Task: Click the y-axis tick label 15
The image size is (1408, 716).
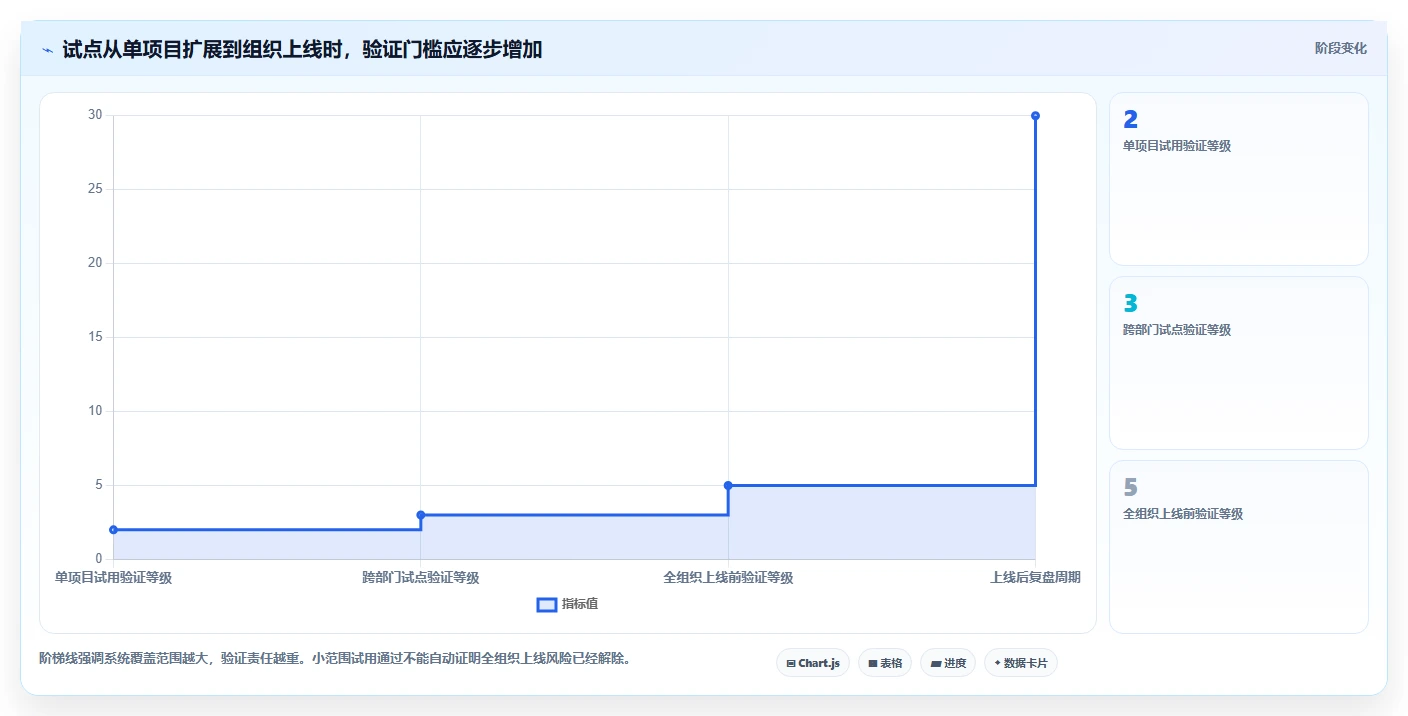Action: coord(95,337)
